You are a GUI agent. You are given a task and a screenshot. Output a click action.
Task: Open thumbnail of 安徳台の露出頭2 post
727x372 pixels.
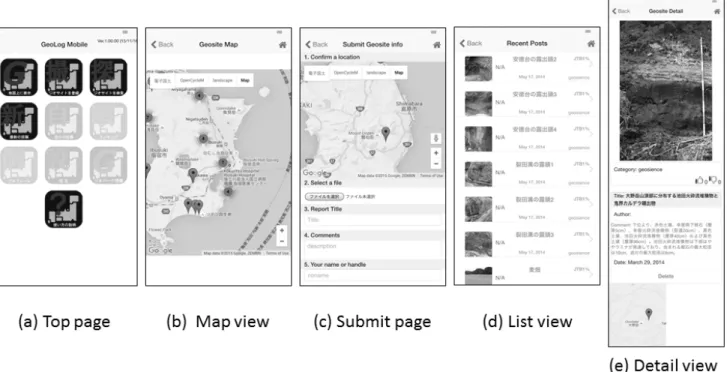[478, 69]
